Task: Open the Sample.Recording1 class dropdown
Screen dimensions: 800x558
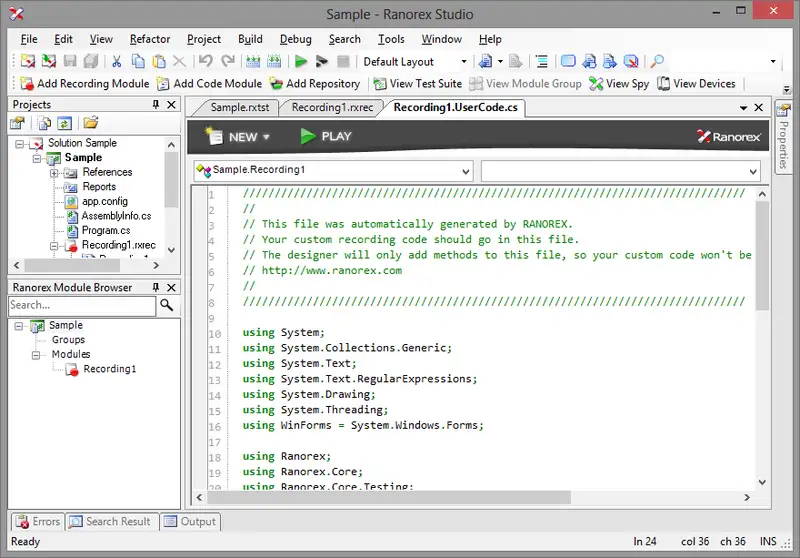Action: [x=465, y=171]
